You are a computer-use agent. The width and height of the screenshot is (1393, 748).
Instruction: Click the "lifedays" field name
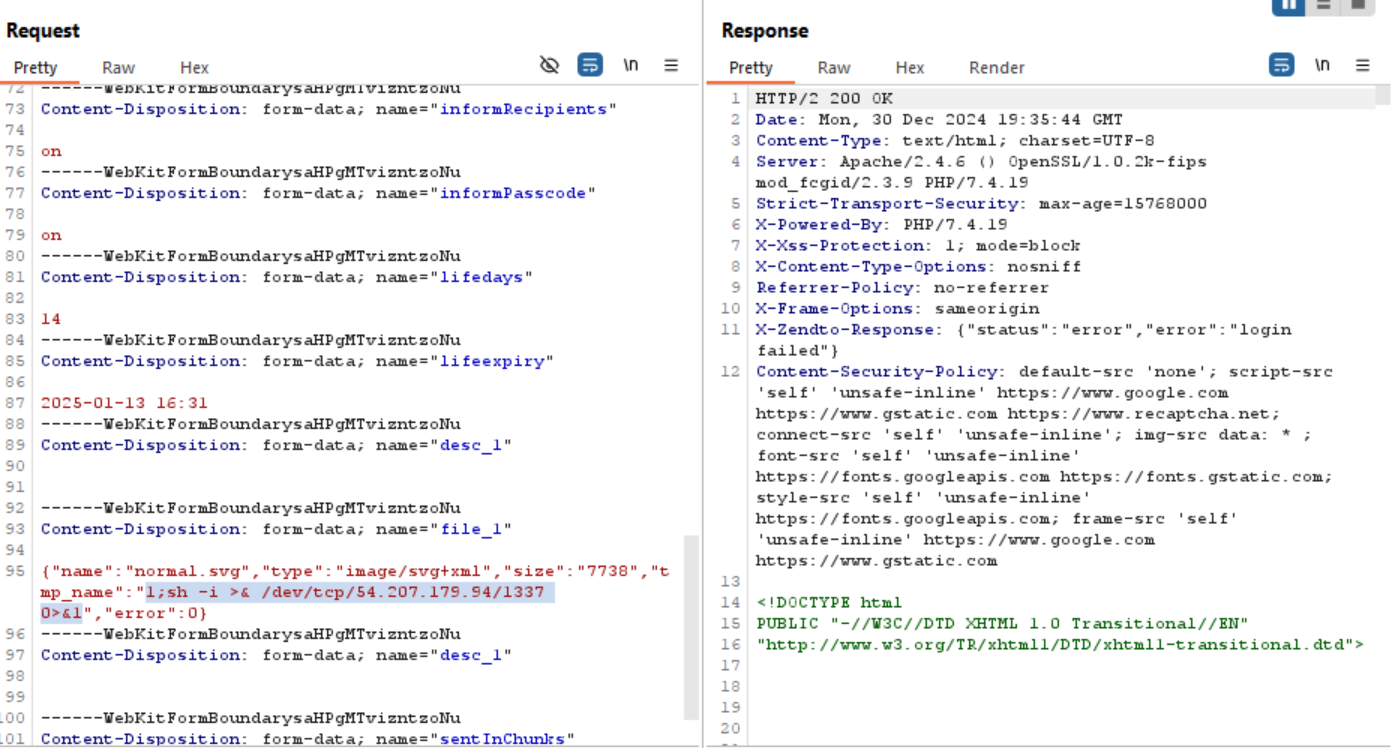[x=482, y=277]
